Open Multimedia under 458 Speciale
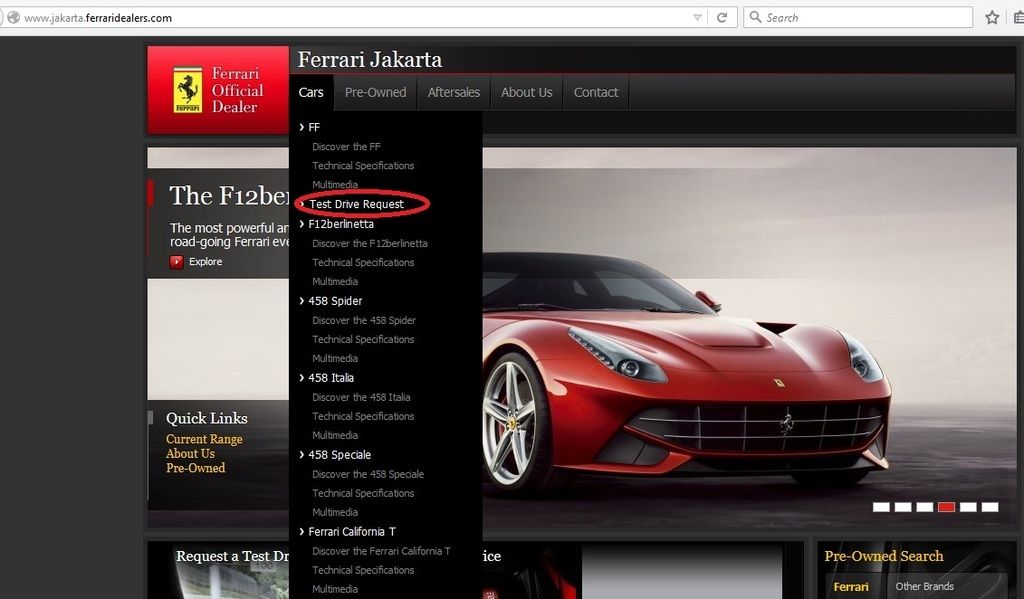Screen dimensions: 1024x599 click(335, 512)
